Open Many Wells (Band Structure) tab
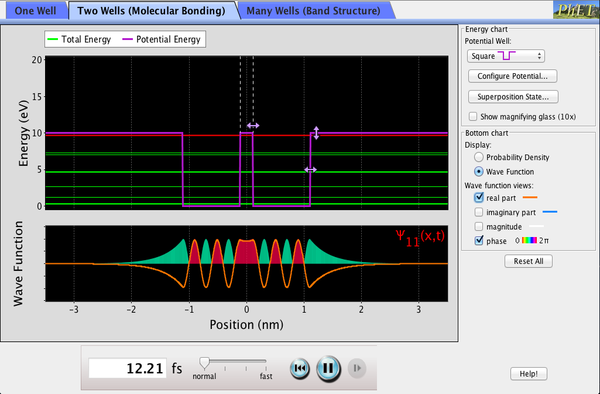This screenshot has height=394, width=600. point(313,10)
